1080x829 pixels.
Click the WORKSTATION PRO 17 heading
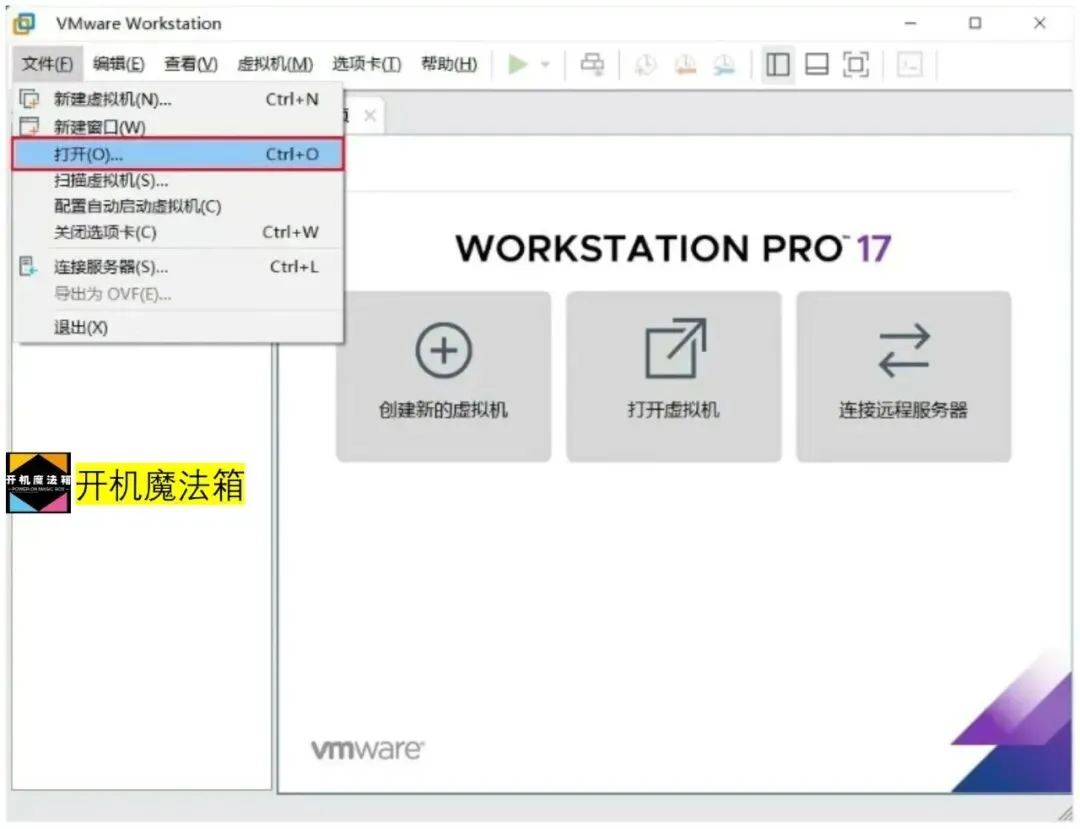tap(673, 249)
